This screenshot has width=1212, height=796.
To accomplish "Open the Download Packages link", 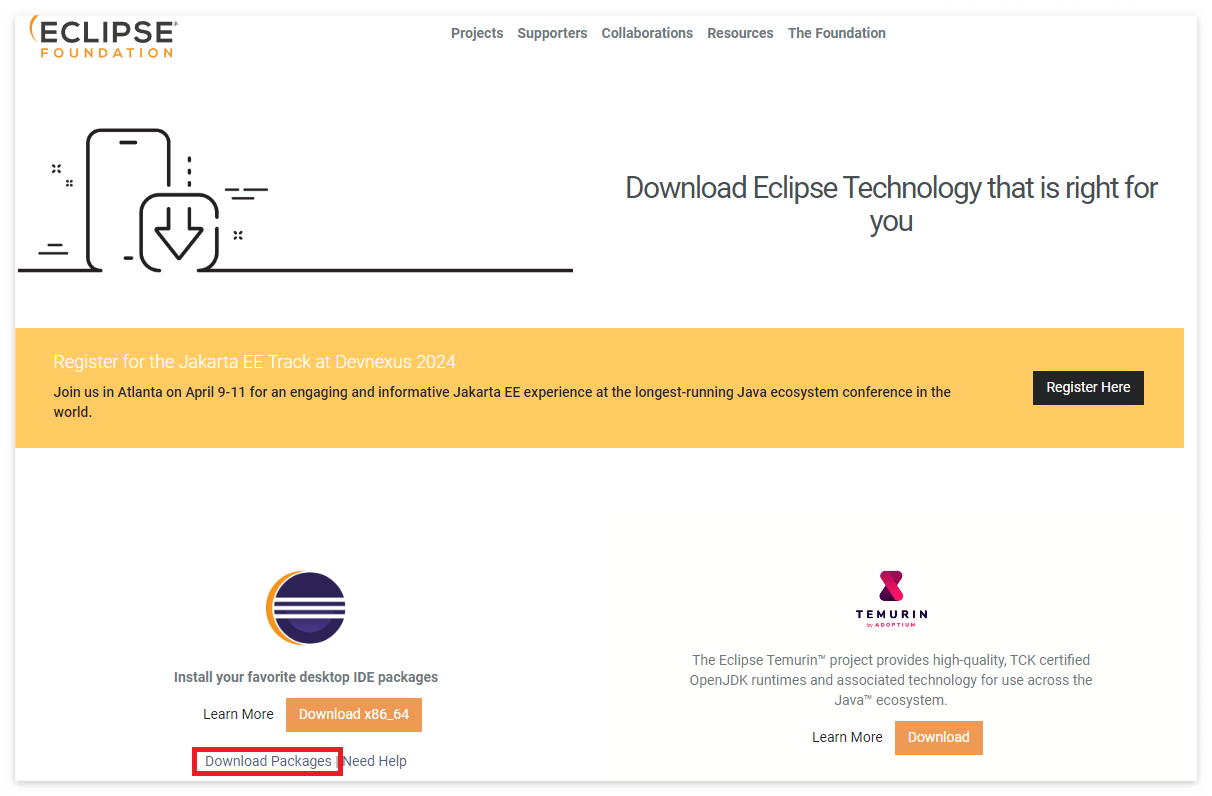I will [x=268, y=762].
